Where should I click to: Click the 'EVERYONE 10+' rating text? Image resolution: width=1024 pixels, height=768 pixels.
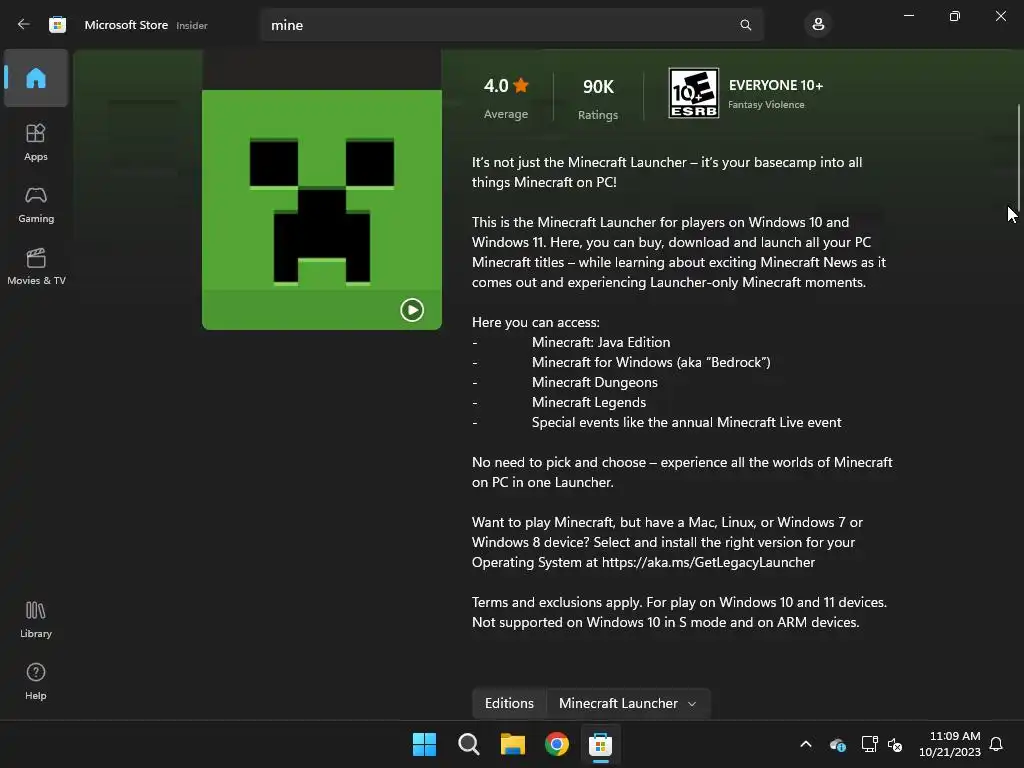(776, 86)
